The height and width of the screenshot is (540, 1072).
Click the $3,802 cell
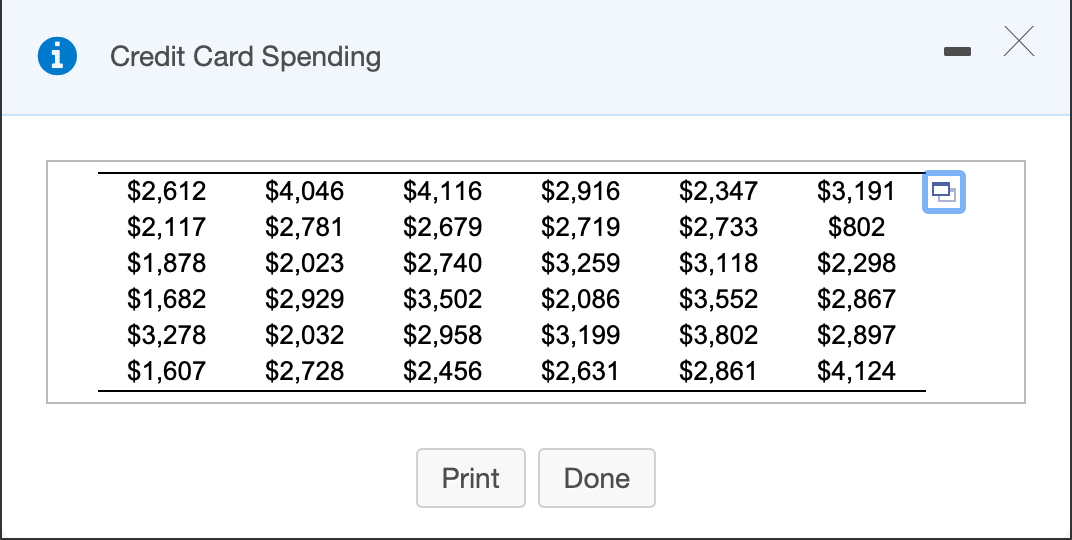tap(719, 335)
